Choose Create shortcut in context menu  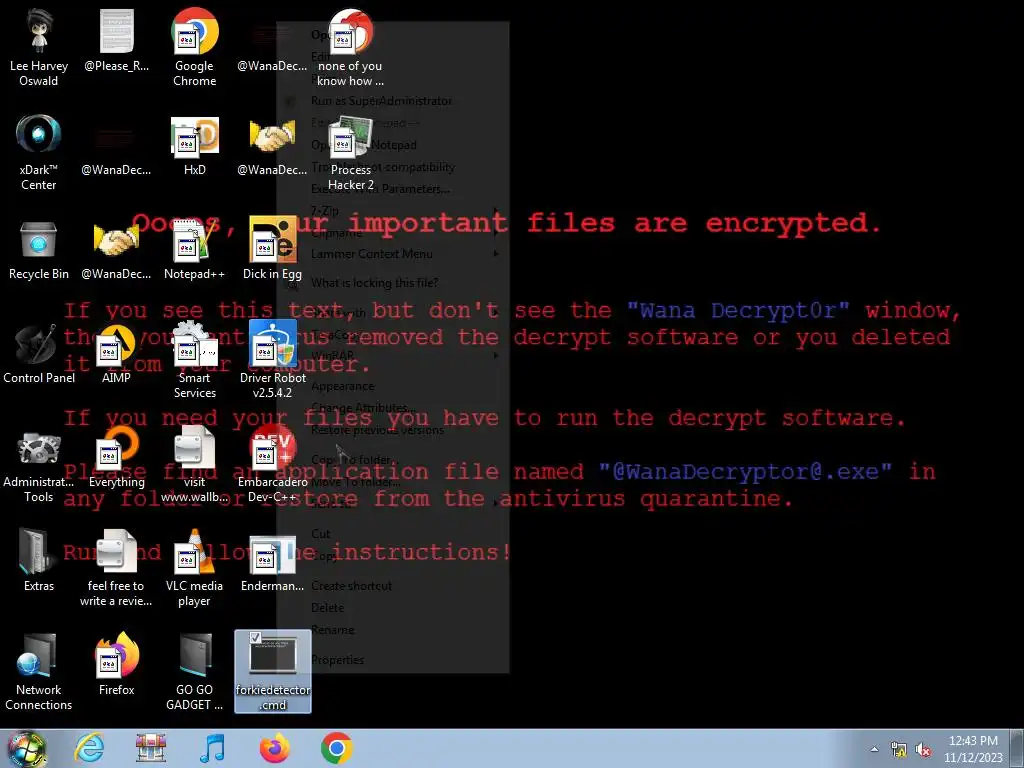click(x=392, y=586)
